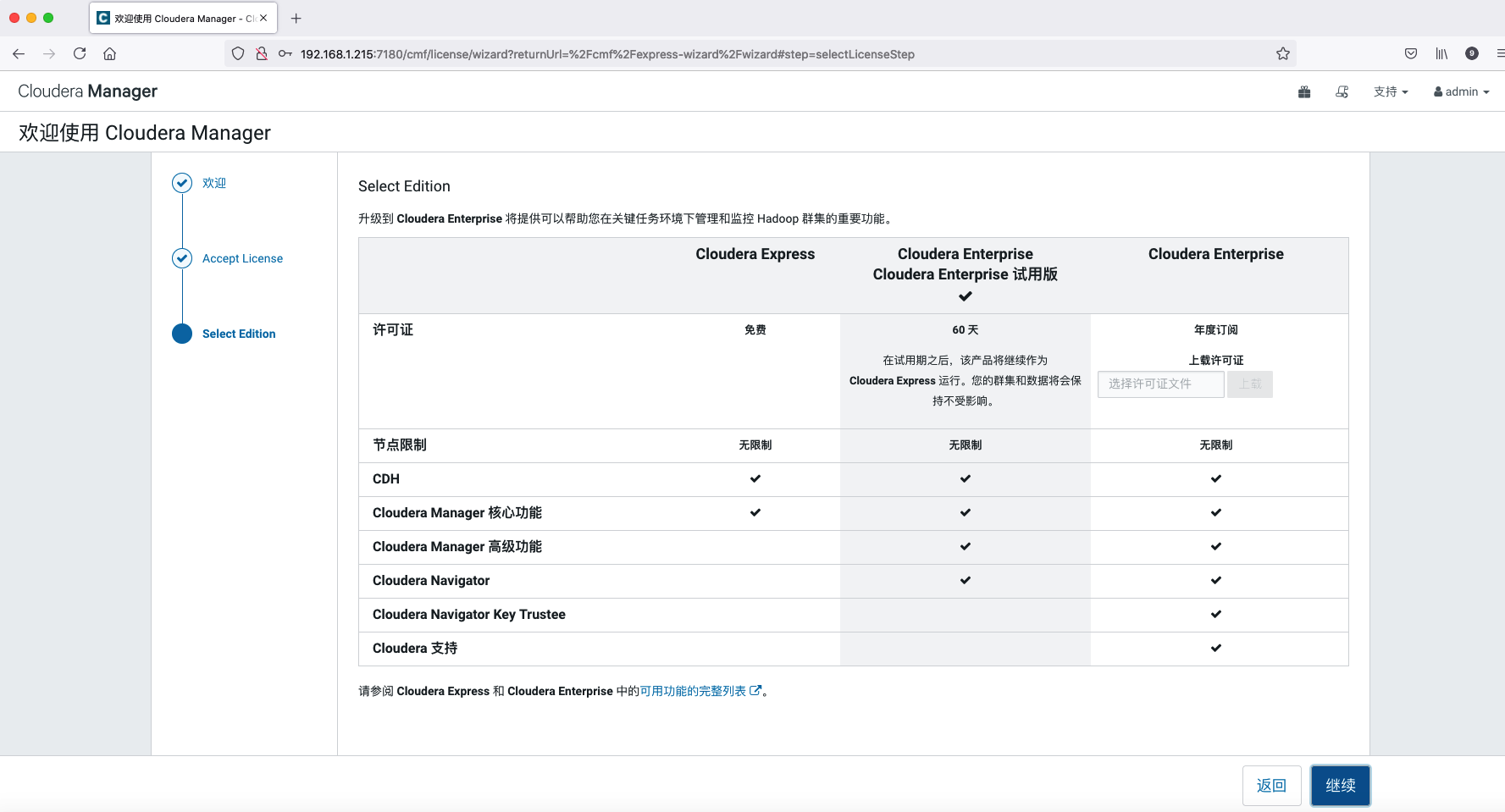
Task: Click the browser account badge icon
Action: 1472,53
